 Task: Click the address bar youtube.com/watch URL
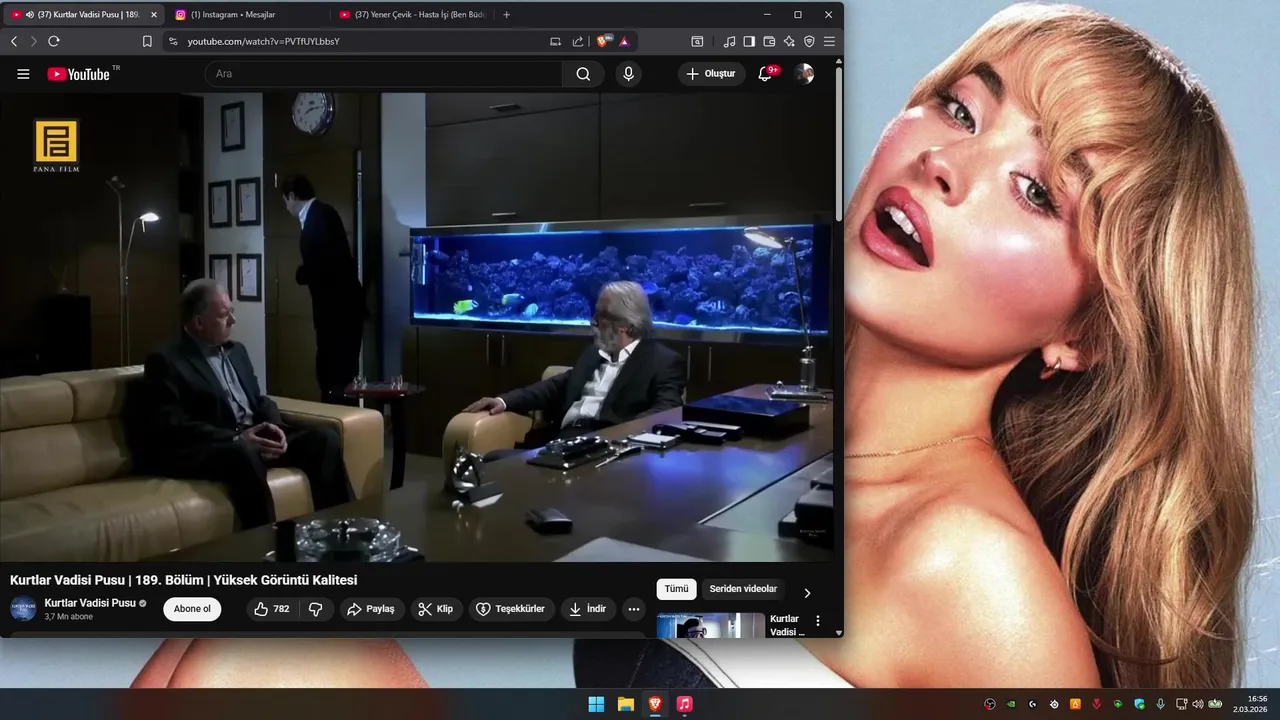pos(264,41)
